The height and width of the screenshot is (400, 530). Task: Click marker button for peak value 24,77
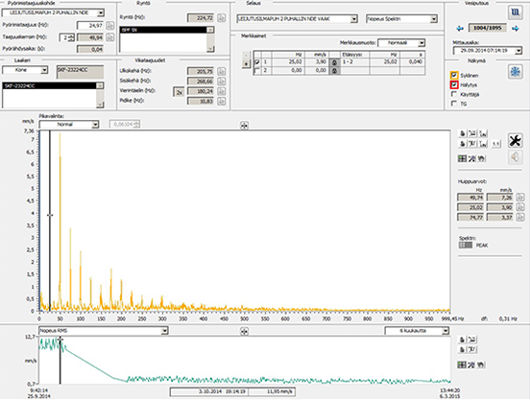coord(521,217)
